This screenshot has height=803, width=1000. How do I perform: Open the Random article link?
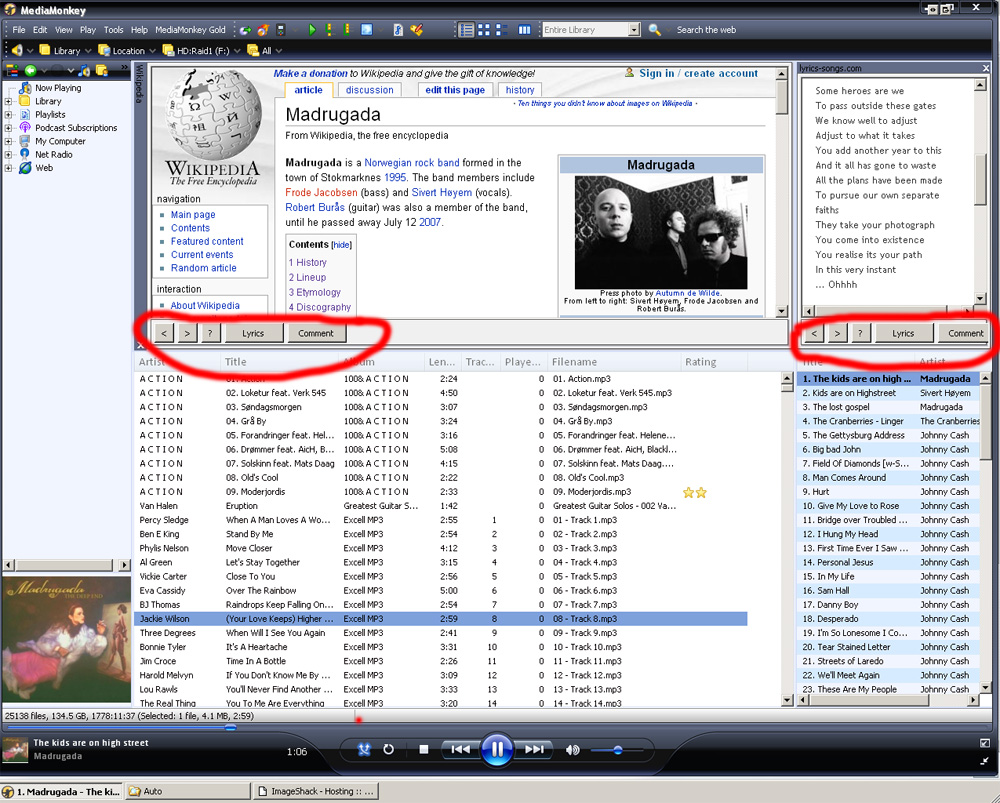pyautogui.click(x=203, y=268)
